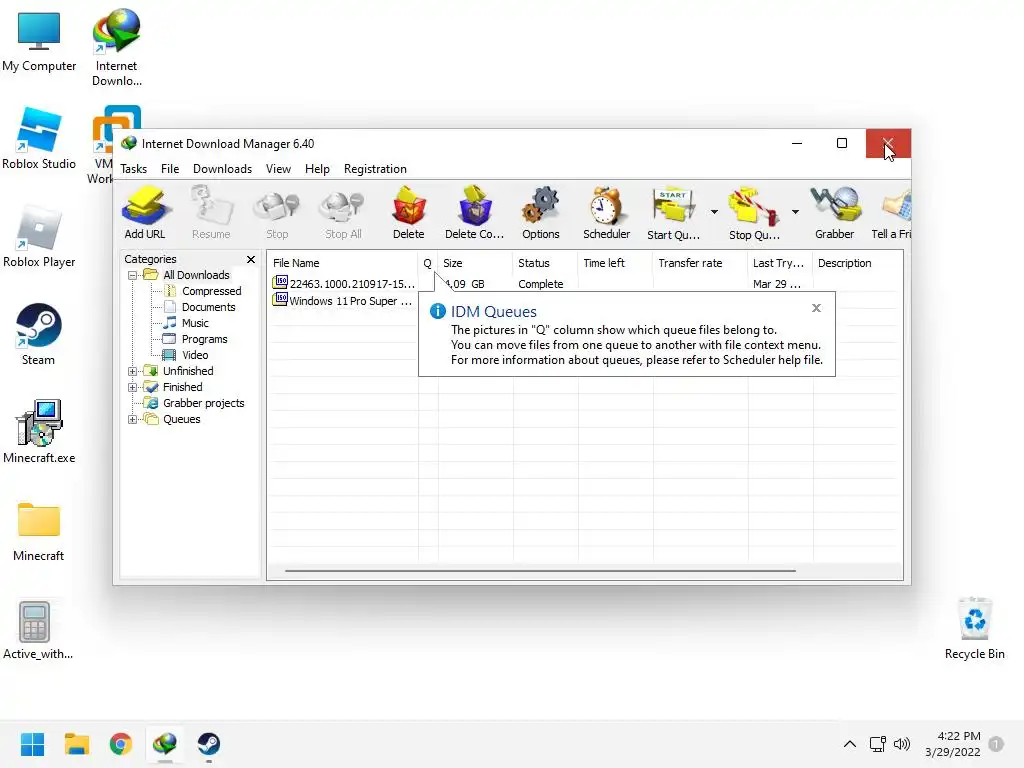This screenshot has height=768, width=1024.
Task: Expand the Finished tree node
Action: pyautogui.click(x=133, y=387)
